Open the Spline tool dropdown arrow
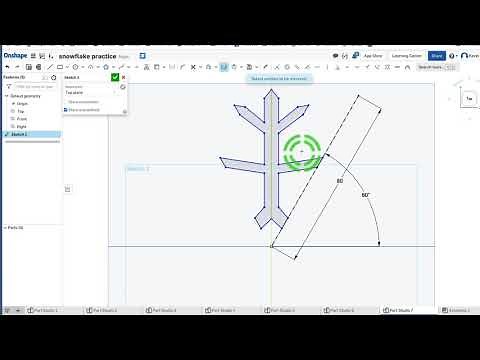Viewport: 480px width, 360px height. [129, 67]
